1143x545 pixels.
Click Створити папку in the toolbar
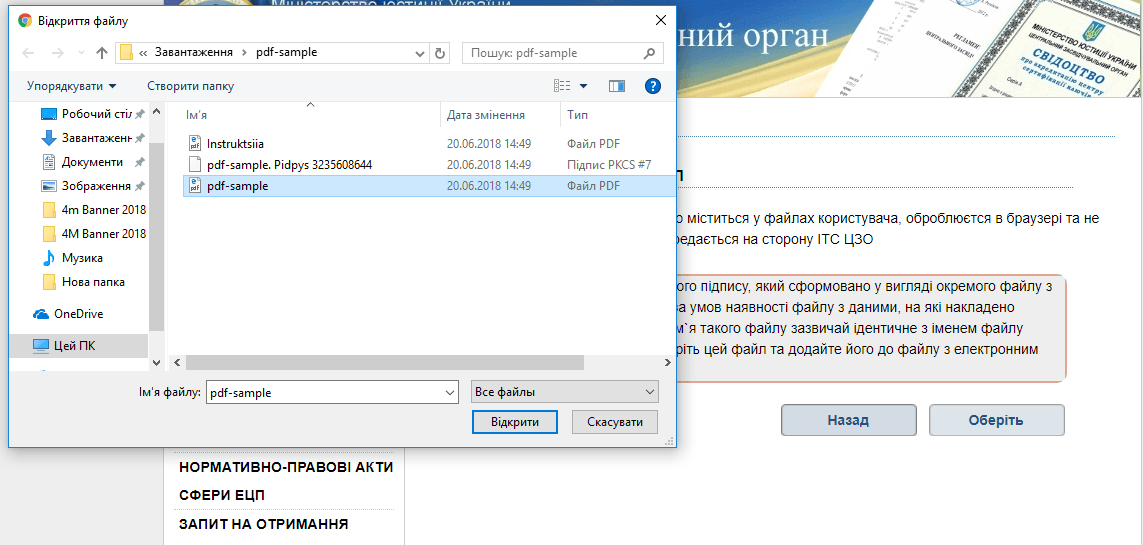point(190,86)
